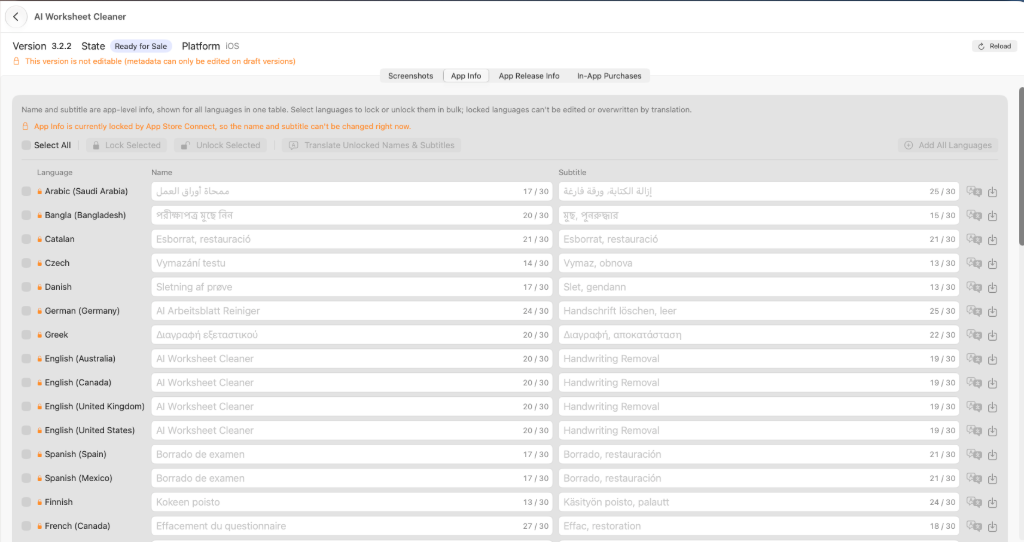Click the Danish subtitle field 'Slet, gendann'
The height and width of the screenshot is (542, 1024).
coord(759,287)
